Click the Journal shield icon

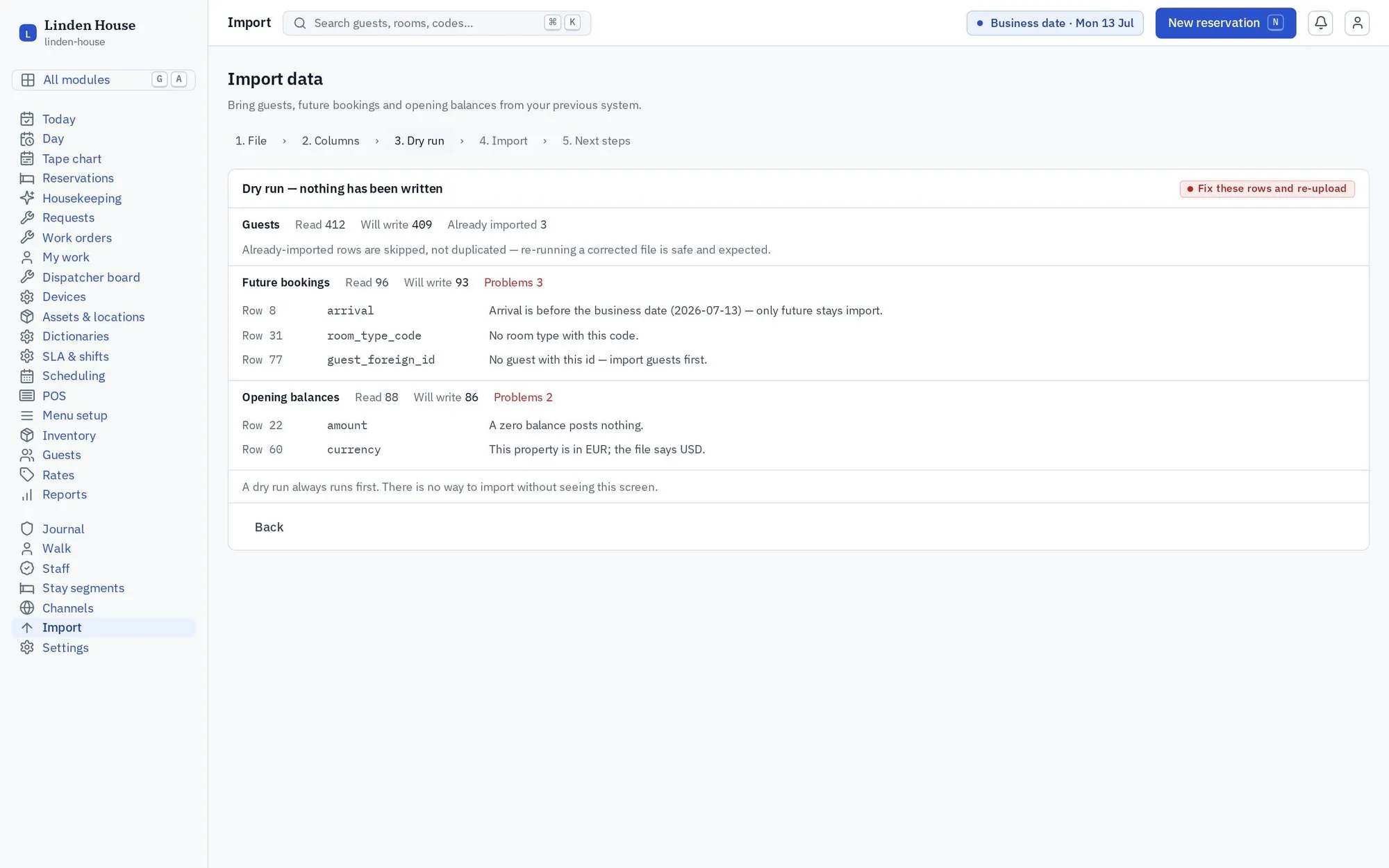[x=27, y=529]
